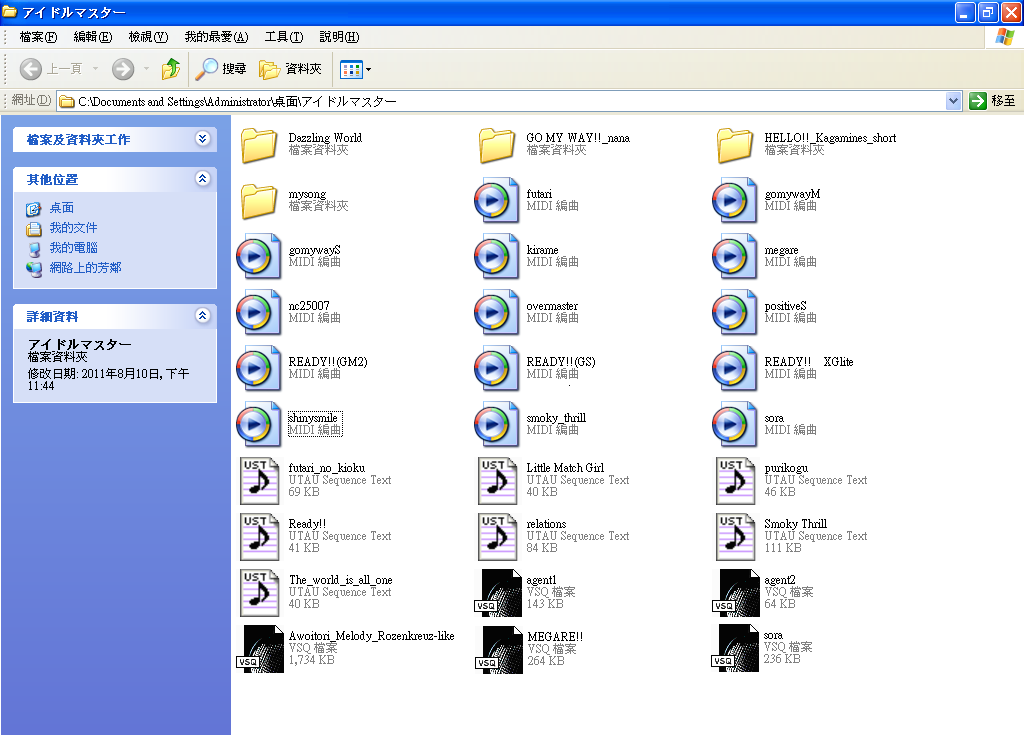Click the shinysmile file name label
The width and height of the screenshot is (1024, 735).
(x=313, y=417)
